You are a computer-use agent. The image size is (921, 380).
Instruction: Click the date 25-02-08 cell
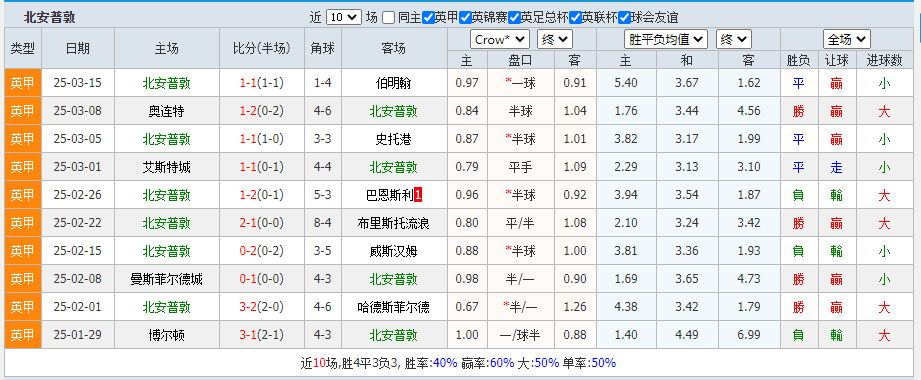[78, 279]
